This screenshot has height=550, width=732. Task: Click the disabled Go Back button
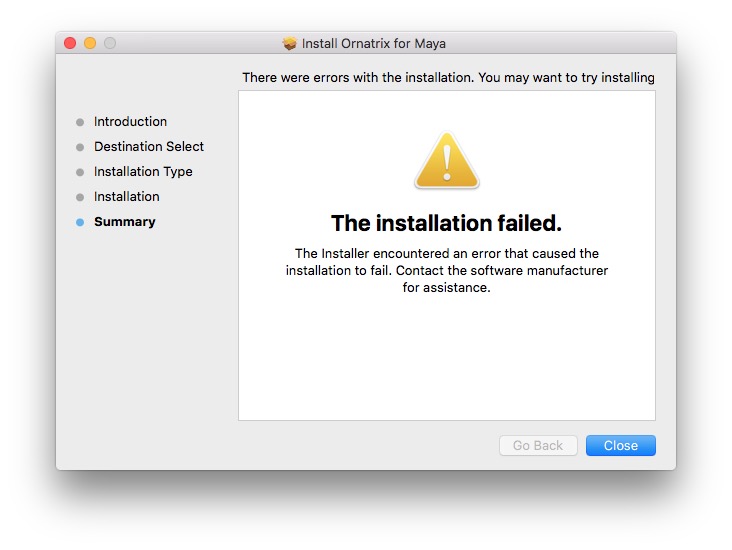[x=538, y=446]
